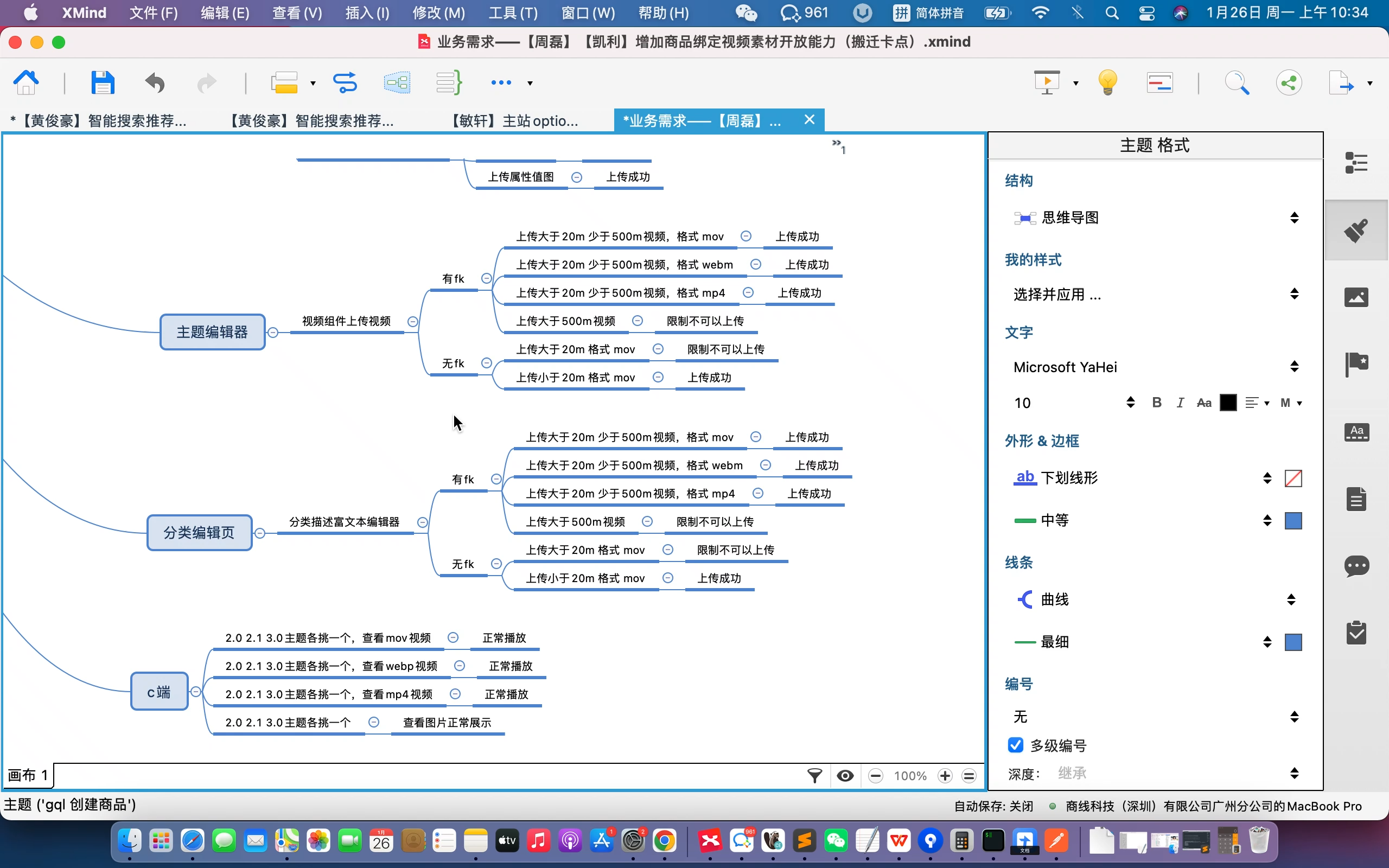
Task: Click the Gantt chart view icon
Action: [x=1160, y=82]
